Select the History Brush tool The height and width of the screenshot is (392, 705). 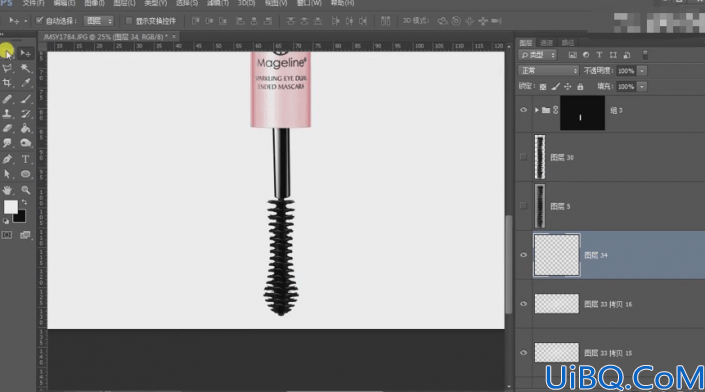click(26, 114)
